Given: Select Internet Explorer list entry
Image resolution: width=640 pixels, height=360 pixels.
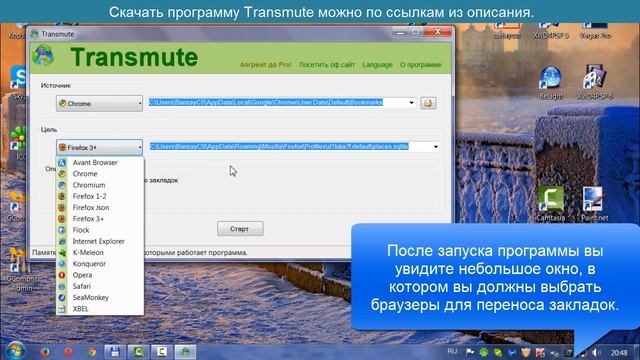Looking at the screenshot, I should pyautogui.click(x=100, y=241).
